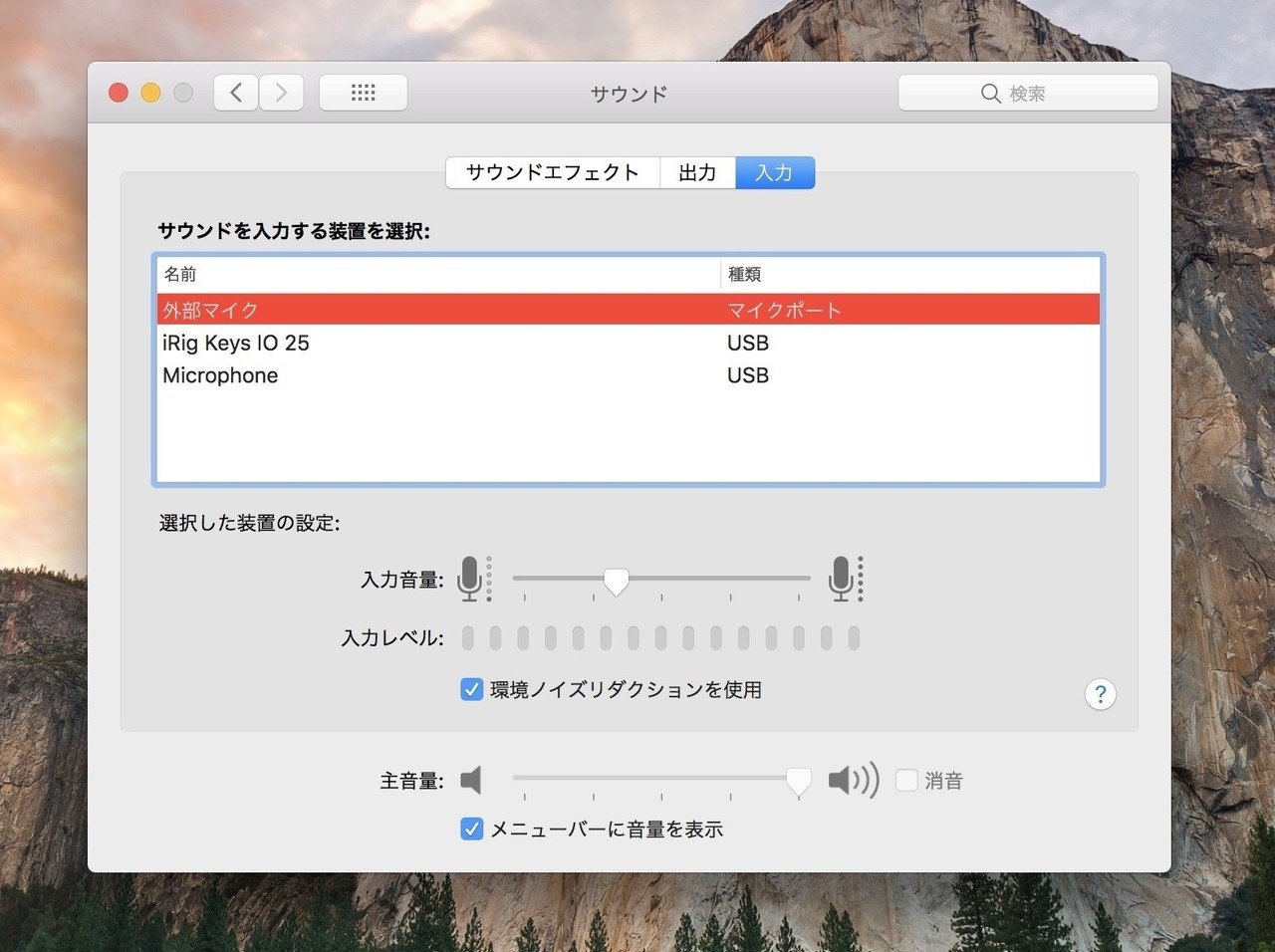The width and height of the screenshot is (1275, 952).
Task: Click the quiet speaker icon beside 主音量
Action: [470, 781]
